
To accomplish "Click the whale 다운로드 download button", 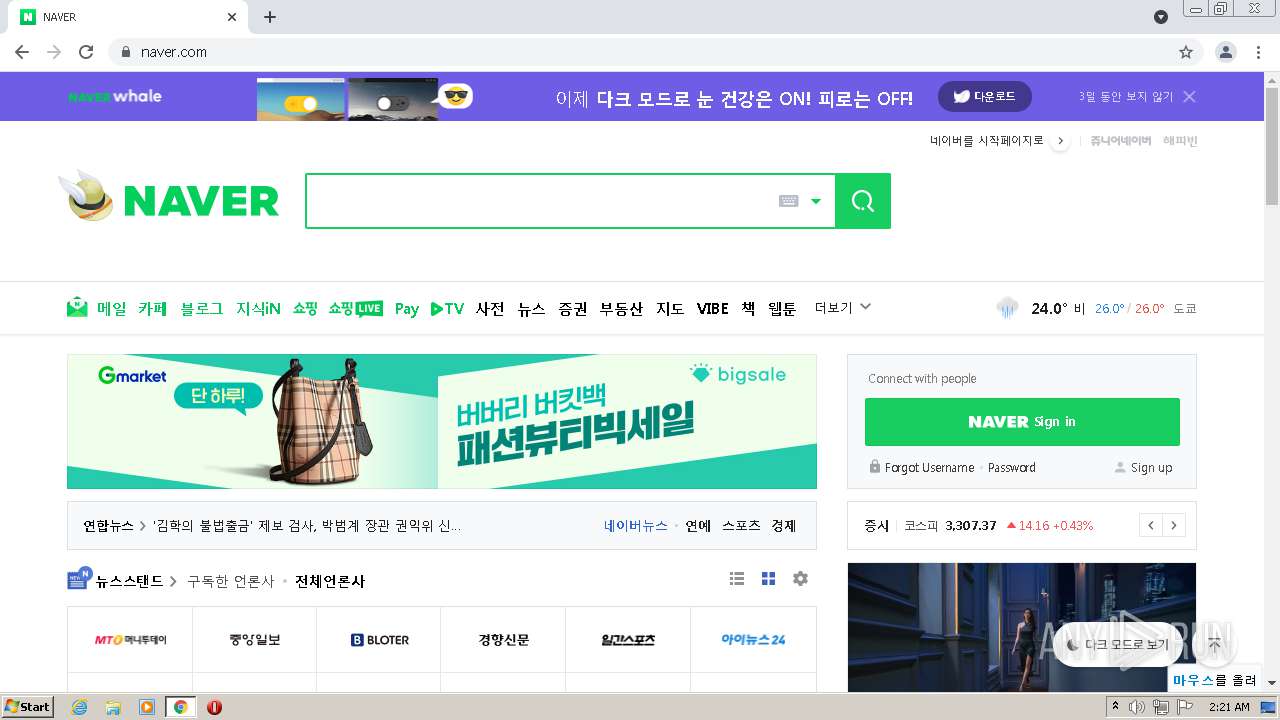I will point(984,97).
